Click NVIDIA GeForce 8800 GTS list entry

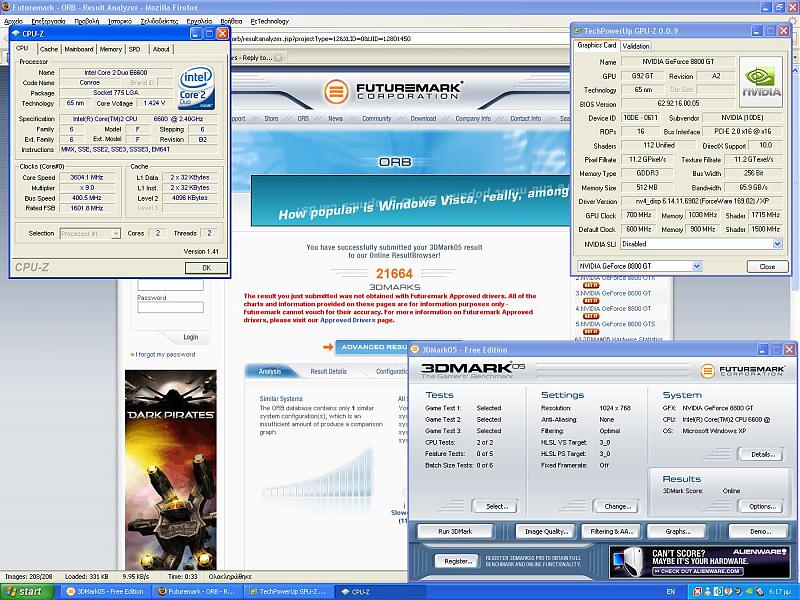pyautogui.click(x=617, y=324)
